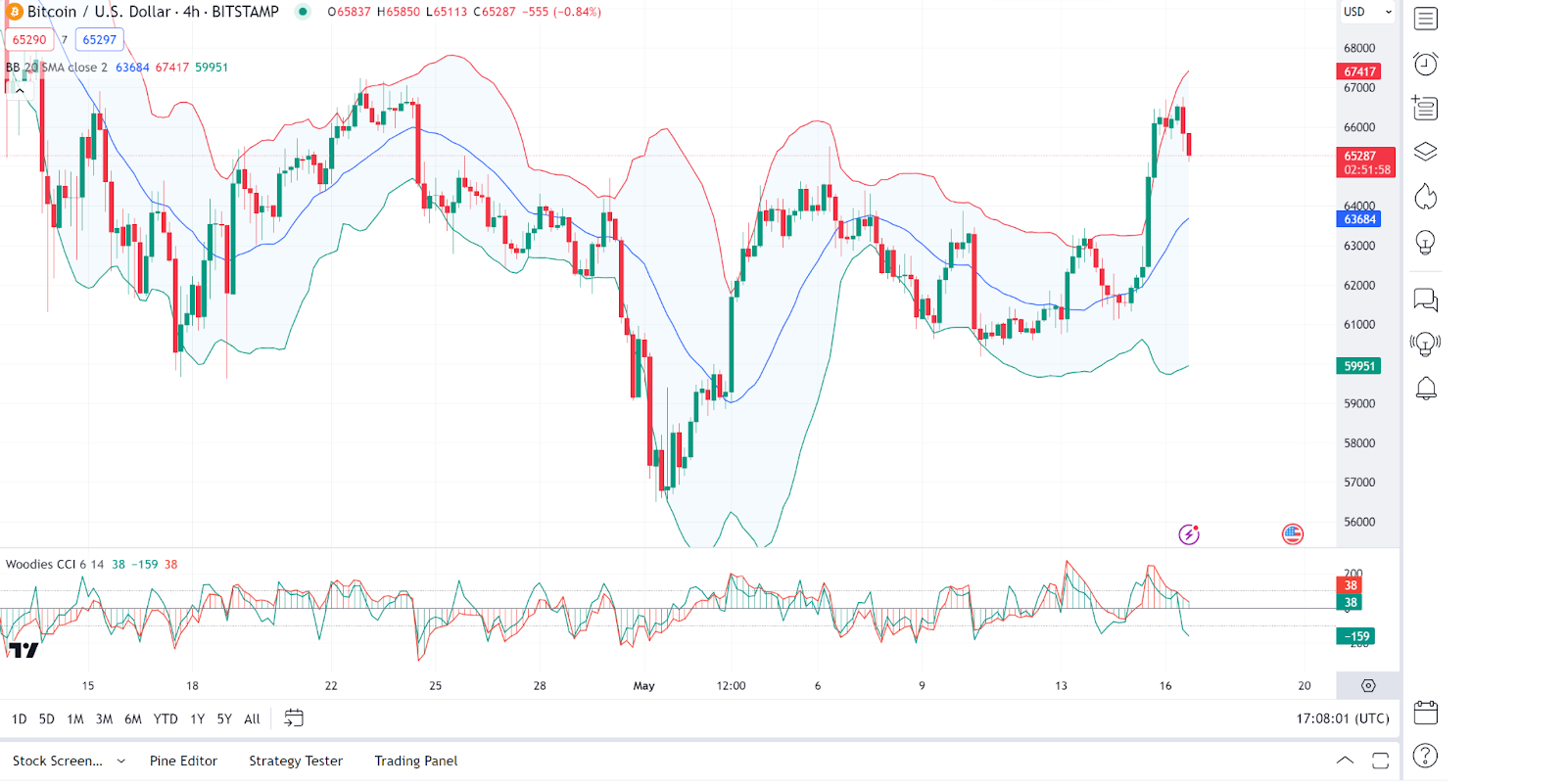
Task: Open the Stock Screener tab
Action: point(57,761)
